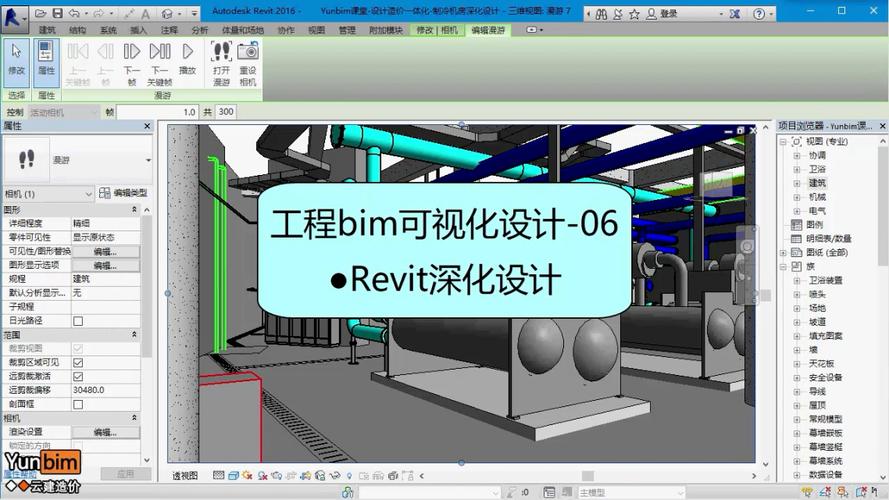Select the 修改 (Modify) arrow tool
Image resolution: width=889 pixels, height=500 pixels.
pyautogui.click(x=16, y=61)
